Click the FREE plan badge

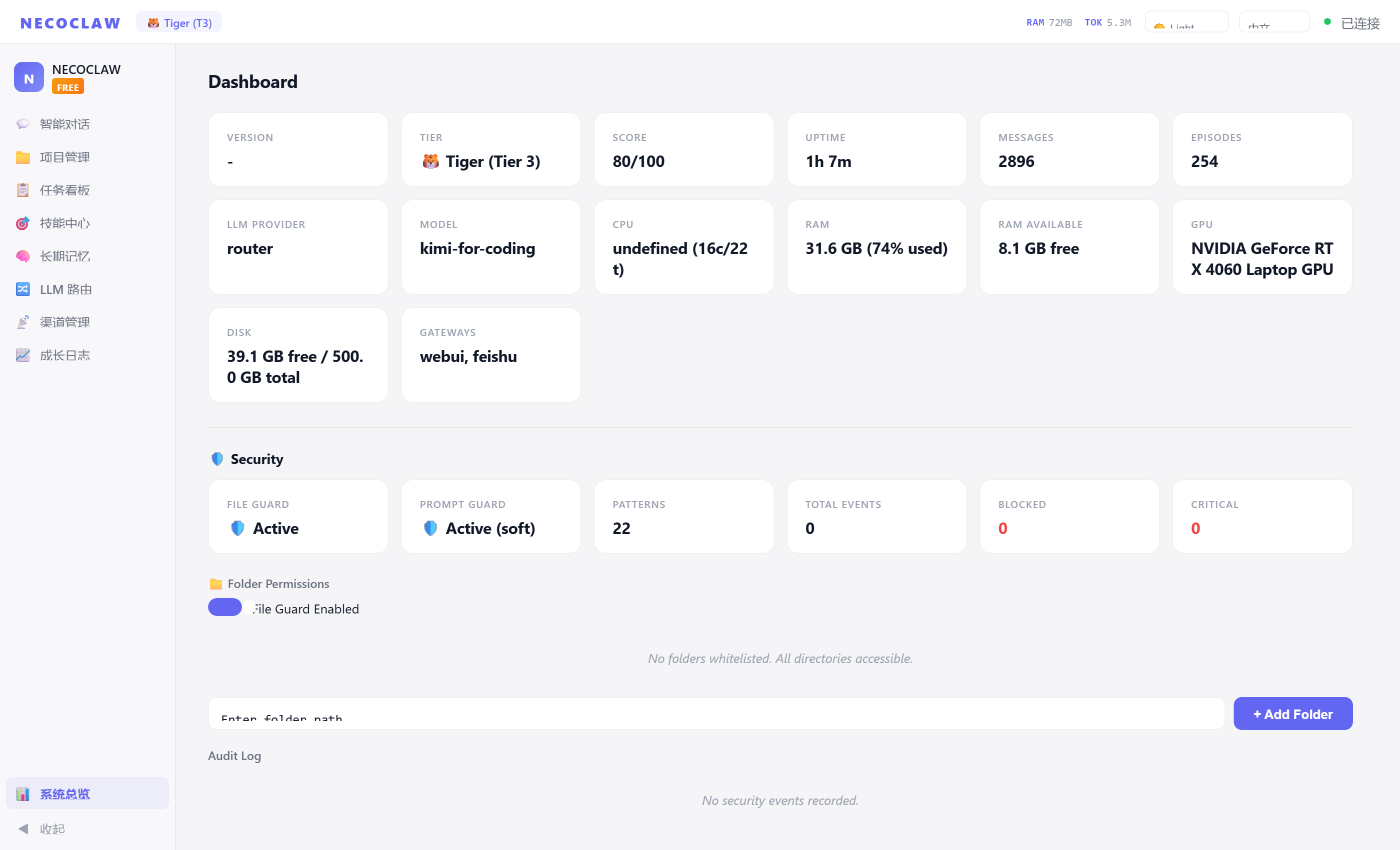coord(67,87)
